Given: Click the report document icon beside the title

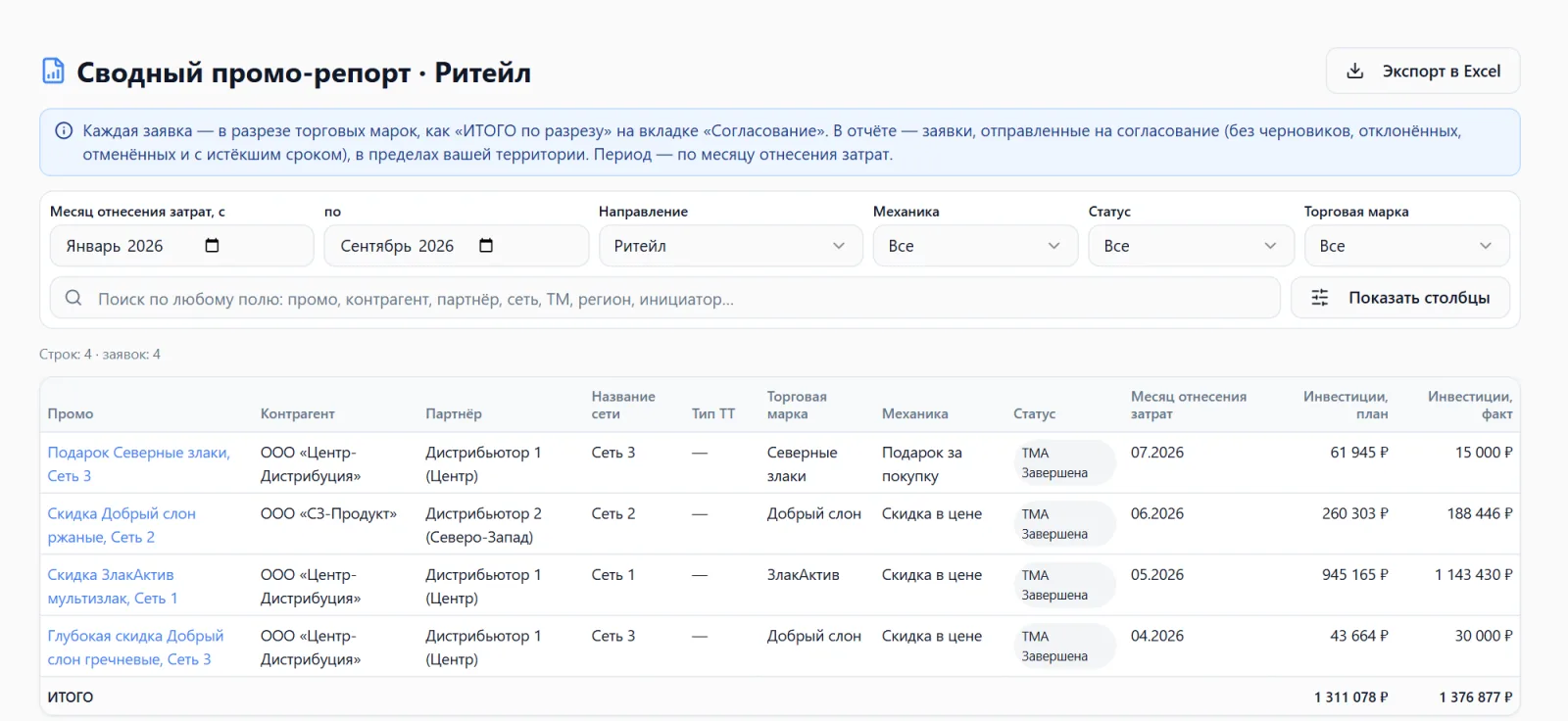Looking at the screenshot, I should (x=53, y=72).
